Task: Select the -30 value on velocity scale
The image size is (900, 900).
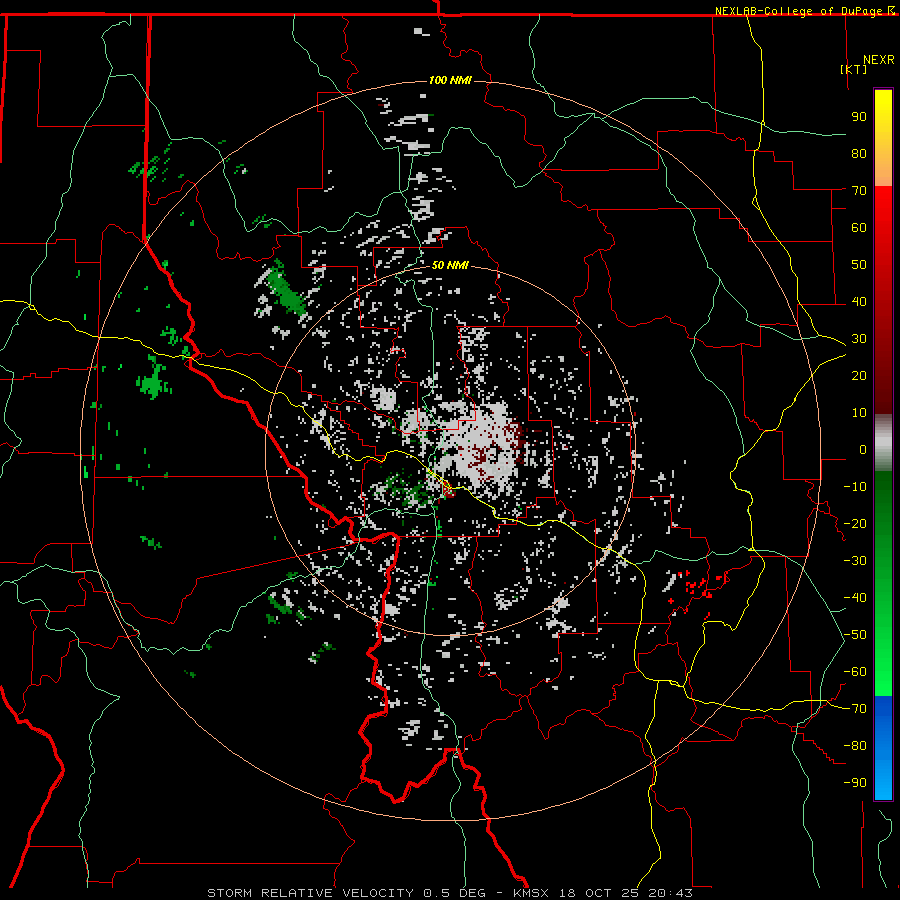Action: (855, 561)
